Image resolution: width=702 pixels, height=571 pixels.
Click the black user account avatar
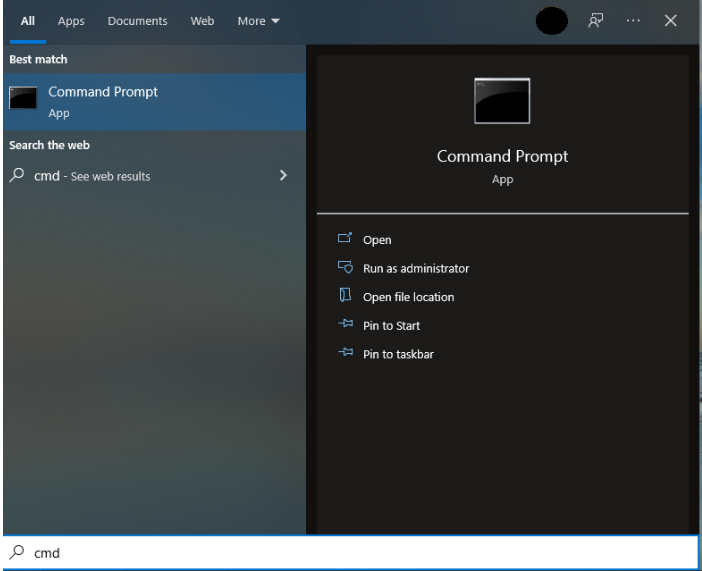point(552,21)
